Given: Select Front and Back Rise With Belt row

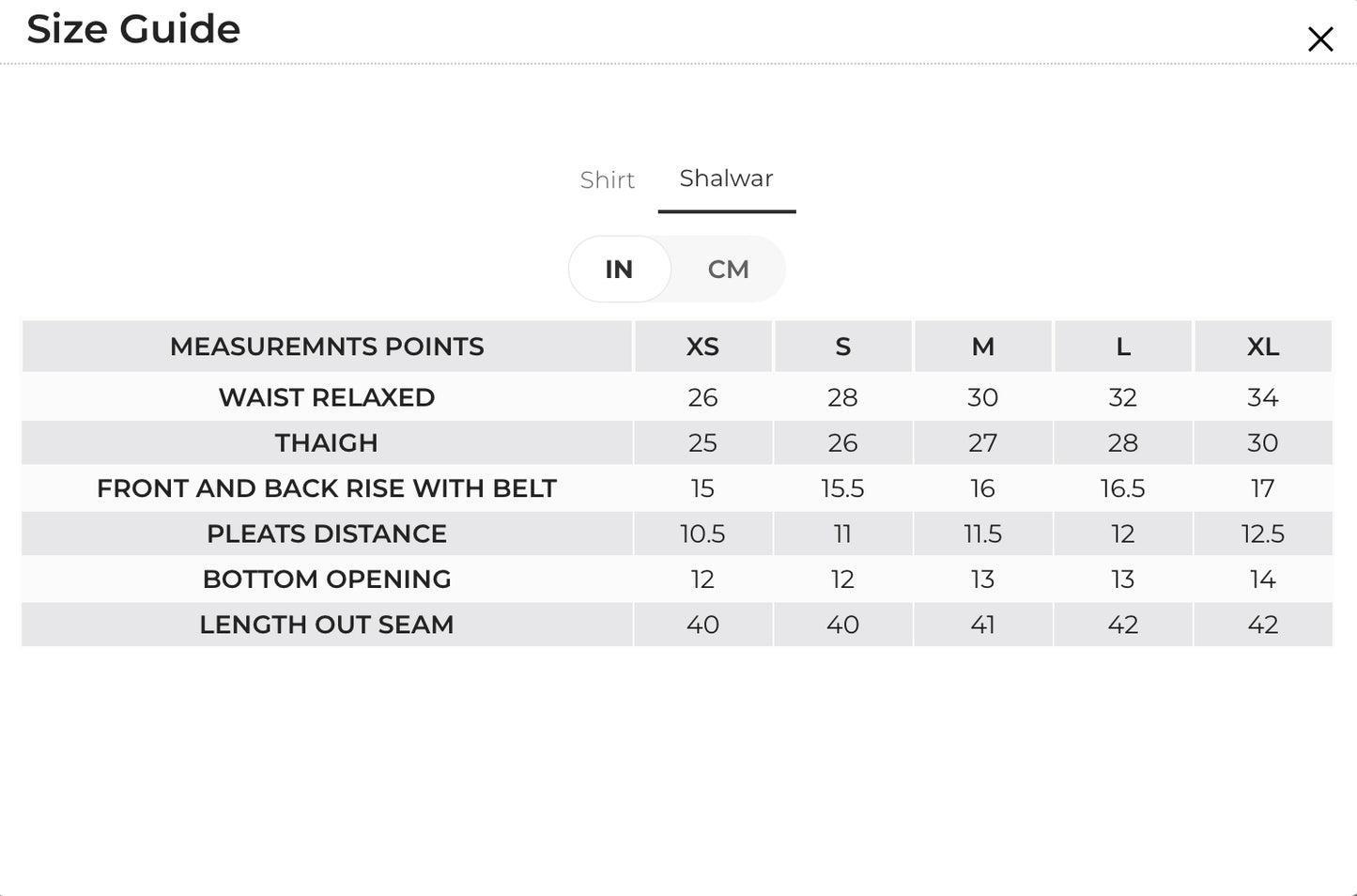Looking at the screenshot, I should tap(677, 488).
